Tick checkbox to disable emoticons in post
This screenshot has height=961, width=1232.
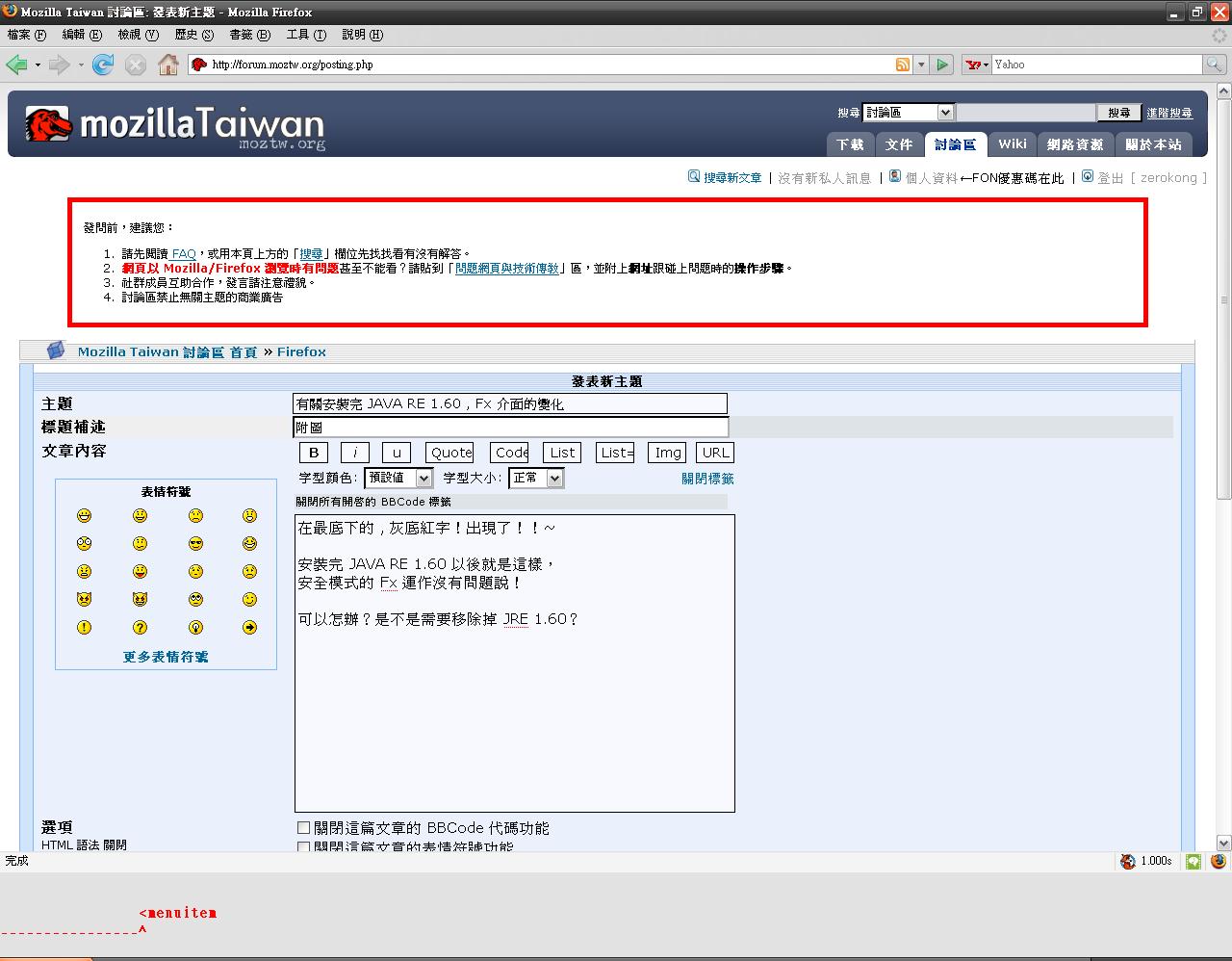point(304,847)
